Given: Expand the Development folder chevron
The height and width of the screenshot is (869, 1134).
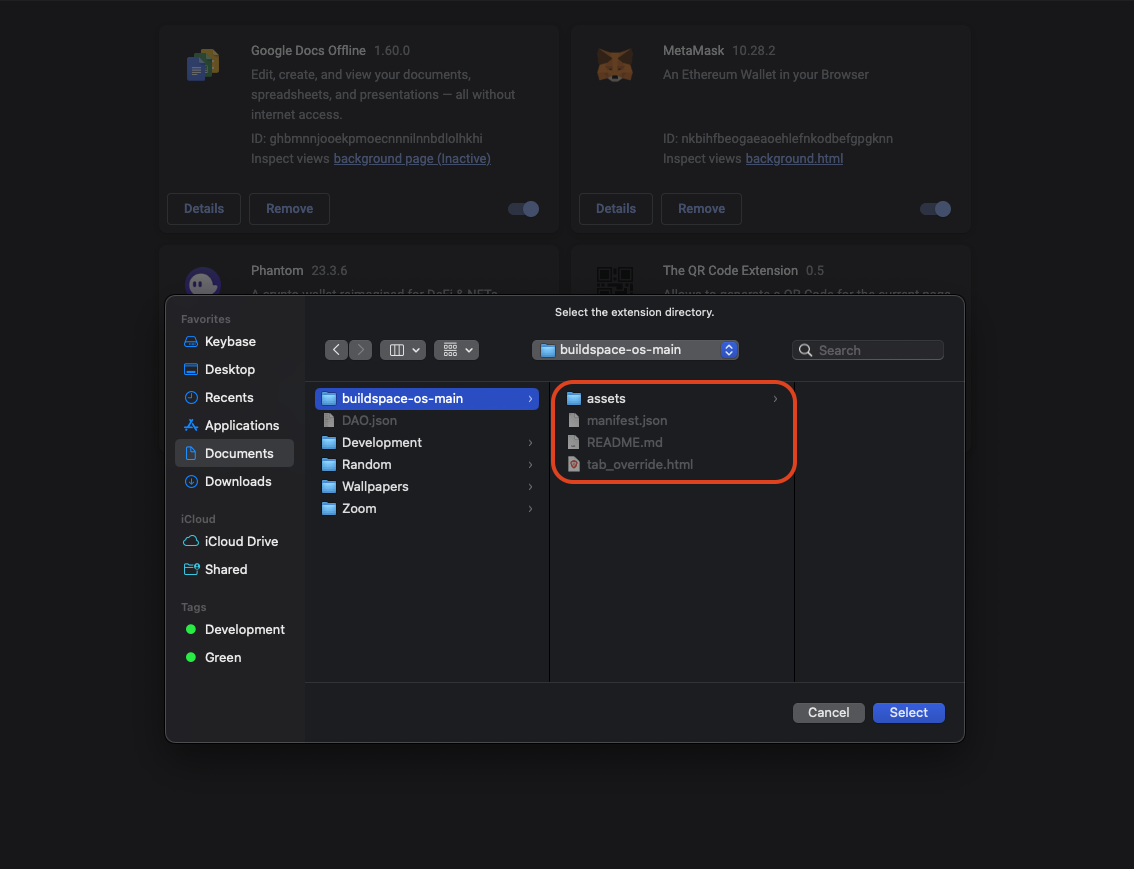Looking at the screenshot, I should (530, 442).
